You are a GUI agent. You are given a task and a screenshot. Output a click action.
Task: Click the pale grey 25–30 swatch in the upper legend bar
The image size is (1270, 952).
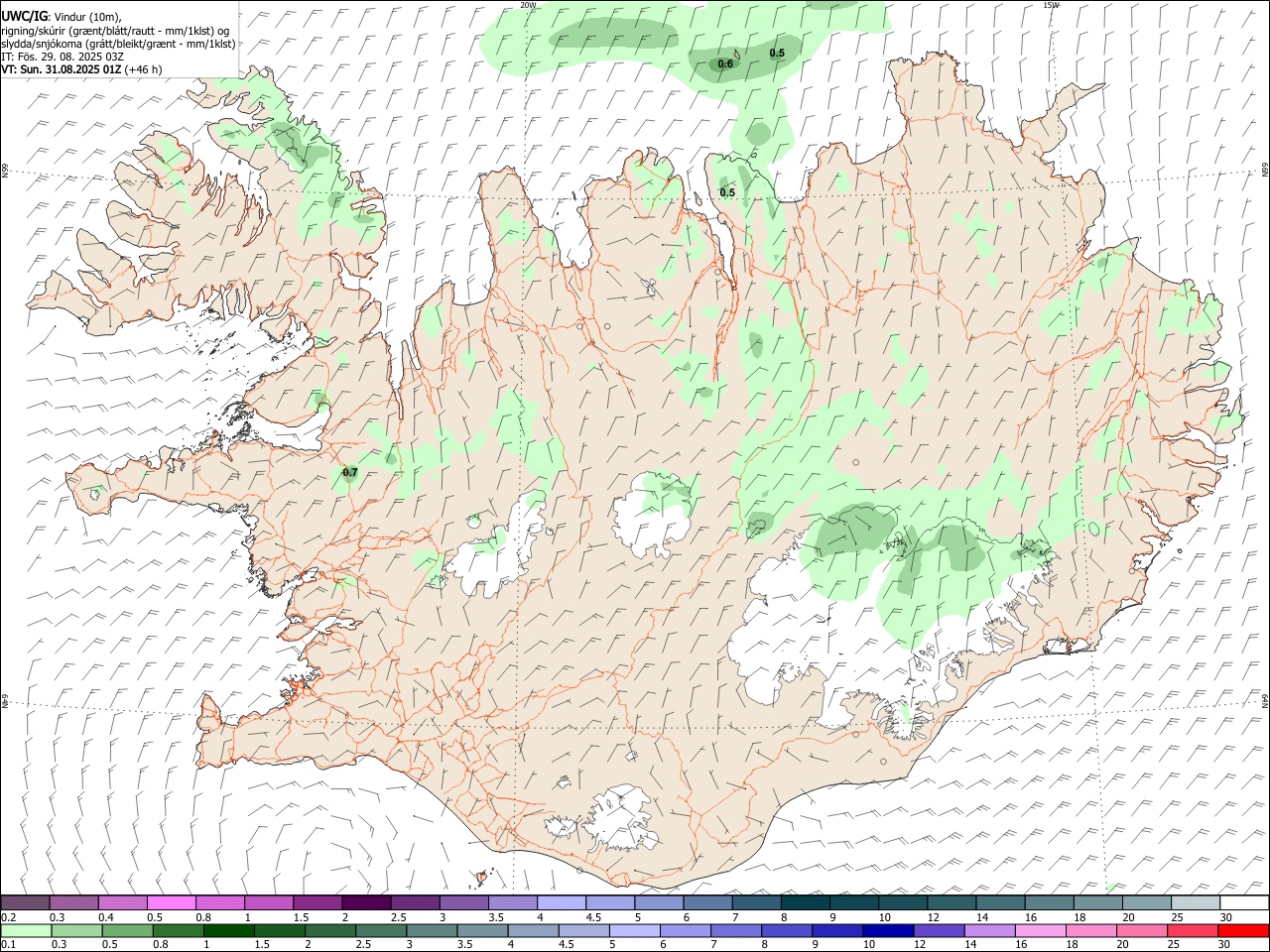pos(1196,902)
